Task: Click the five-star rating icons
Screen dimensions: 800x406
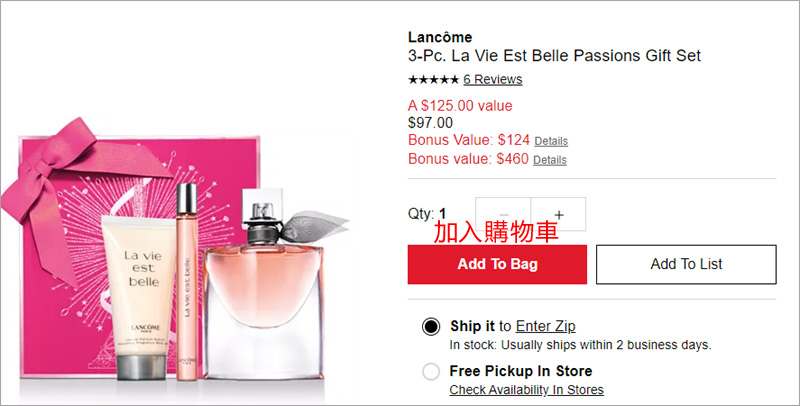Action: coord(433,80)
